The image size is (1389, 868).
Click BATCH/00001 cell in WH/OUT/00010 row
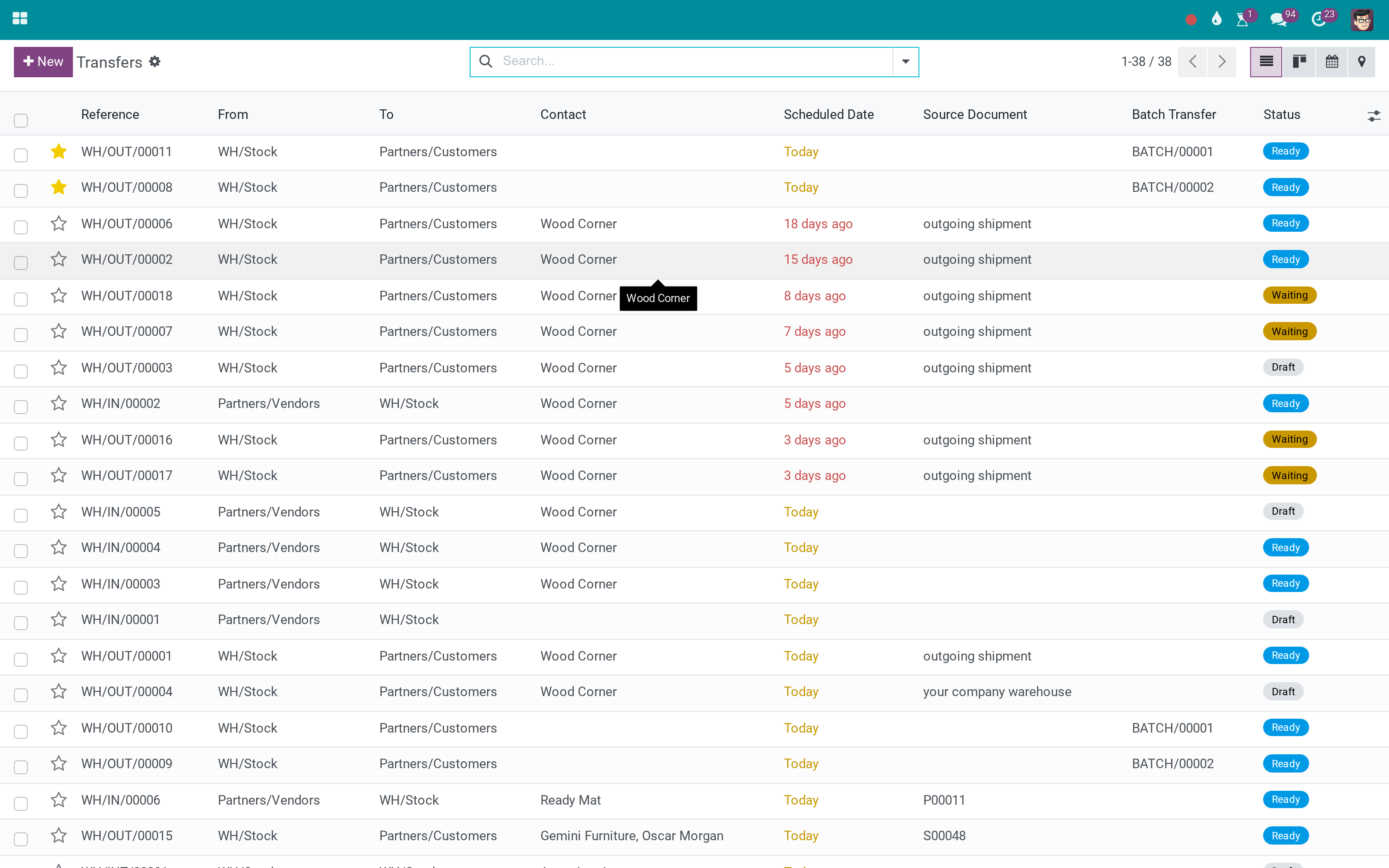tap(1172, 728)
